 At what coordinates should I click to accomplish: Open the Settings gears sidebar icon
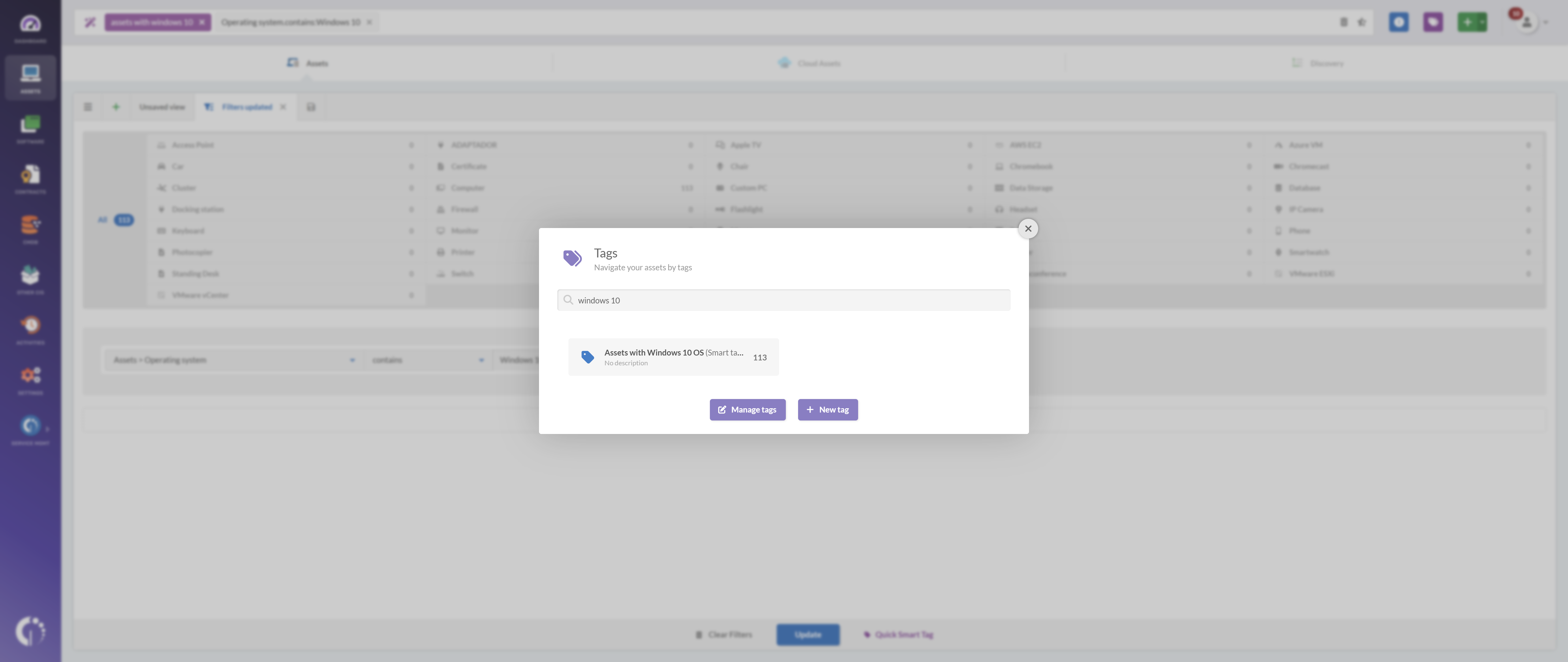click(x=30, y=380)
